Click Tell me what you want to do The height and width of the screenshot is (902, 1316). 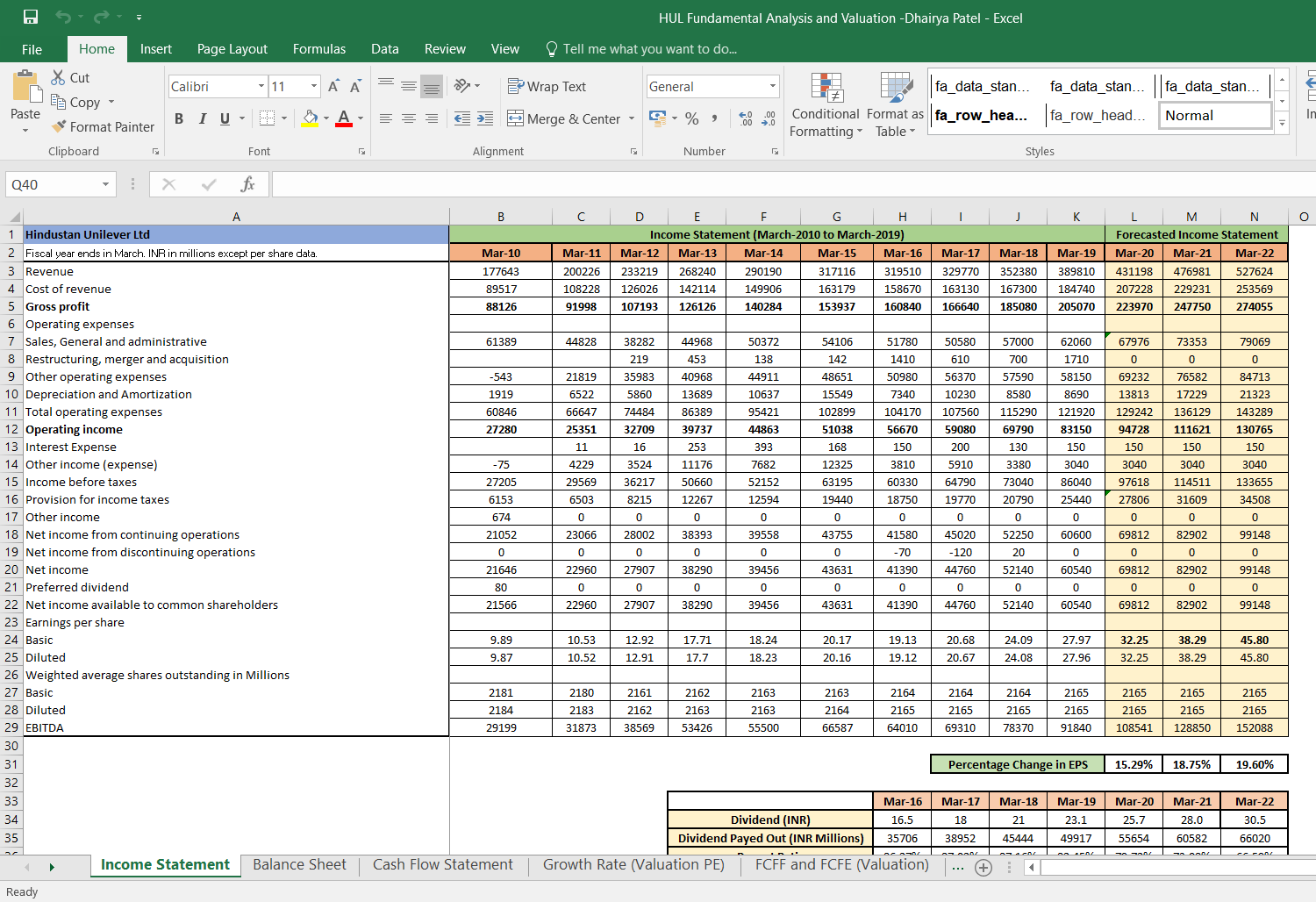(x=641, y=49)
